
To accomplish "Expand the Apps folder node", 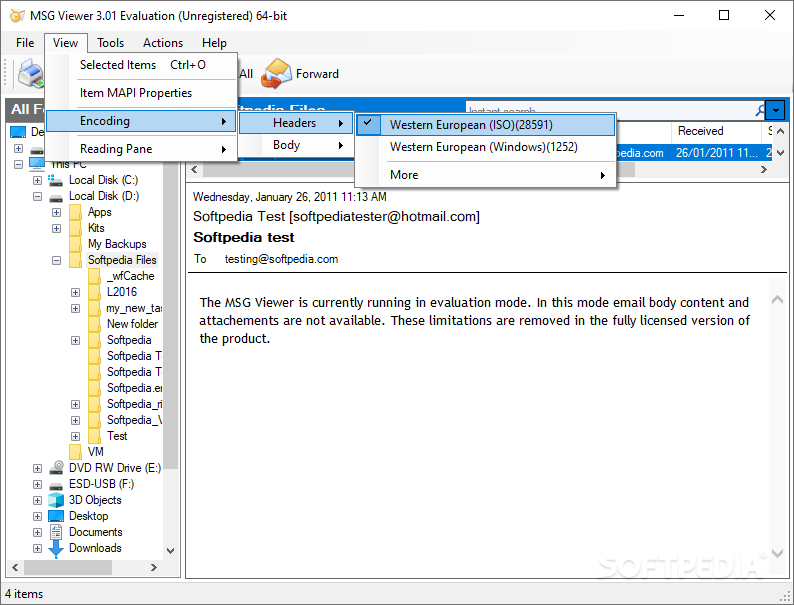I will point(56,212).
